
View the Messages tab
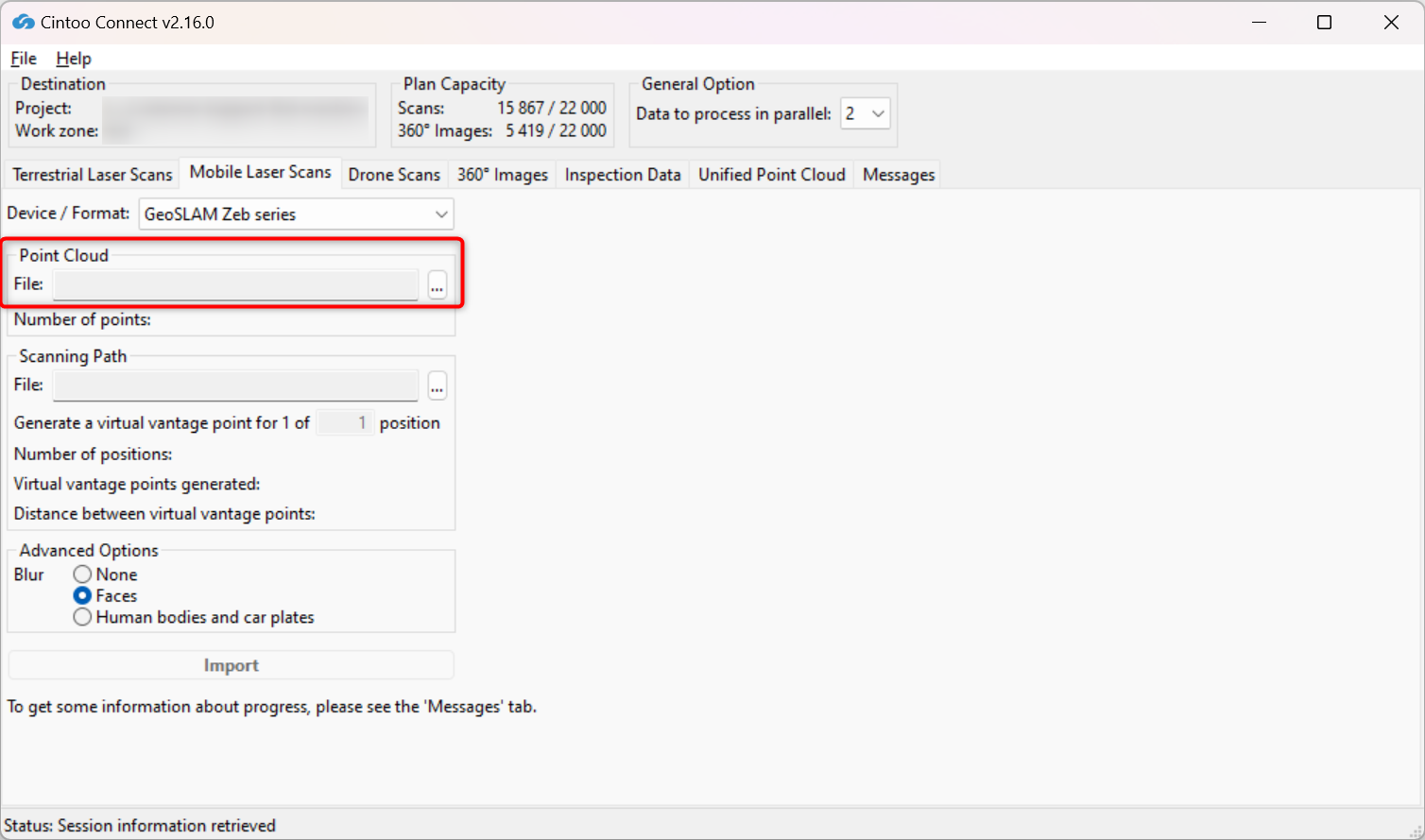[899, 175]
